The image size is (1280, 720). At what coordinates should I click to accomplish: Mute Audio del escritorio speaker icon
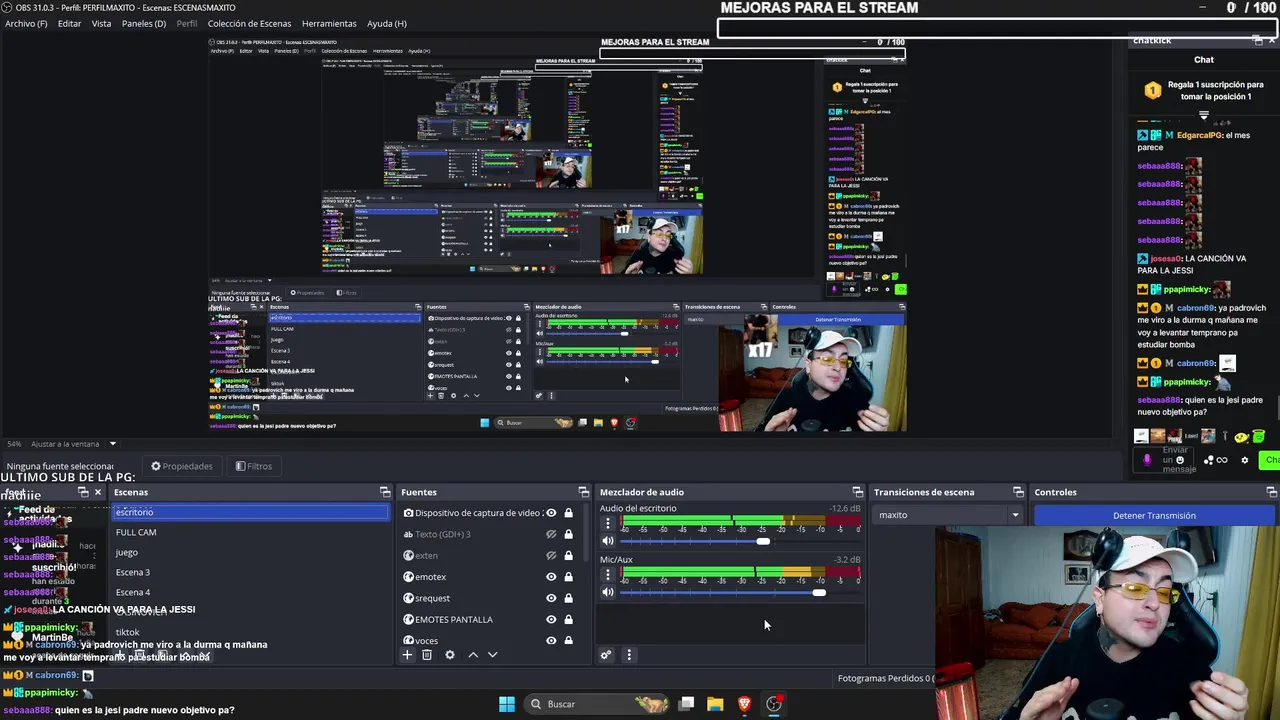pyautogui.click(x=607, y=541)
